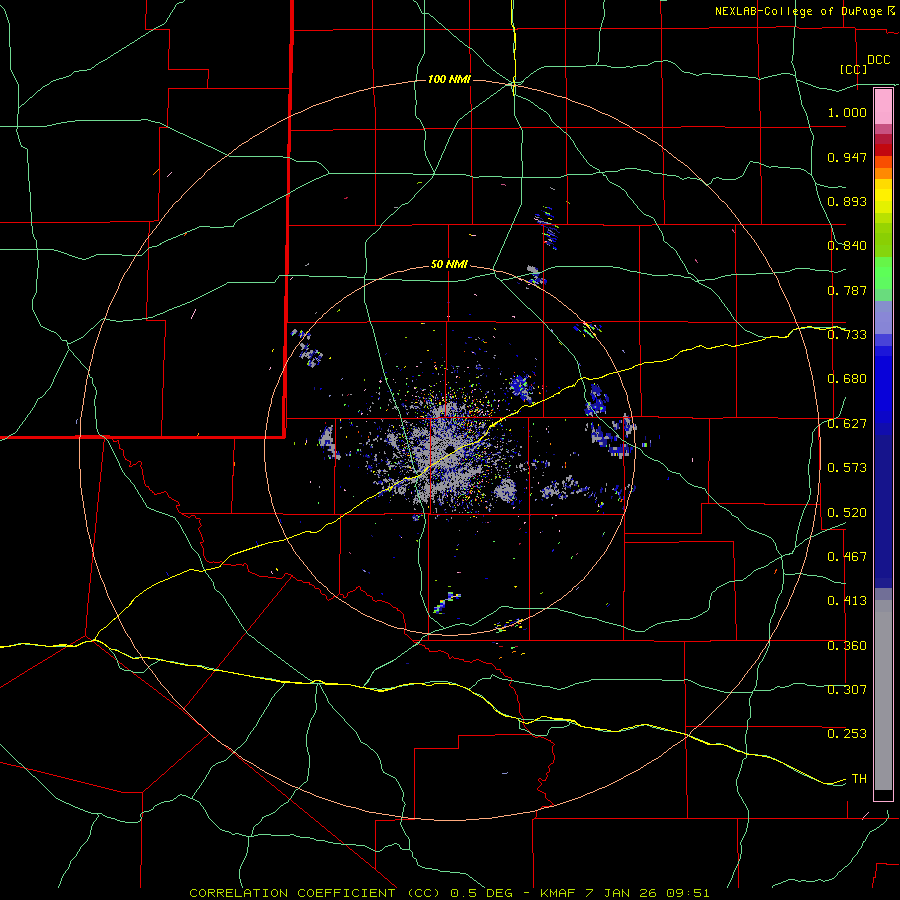Select the 0.467 scale value
The height and width of the screenshot is (900, 900).
pos(847,557)
